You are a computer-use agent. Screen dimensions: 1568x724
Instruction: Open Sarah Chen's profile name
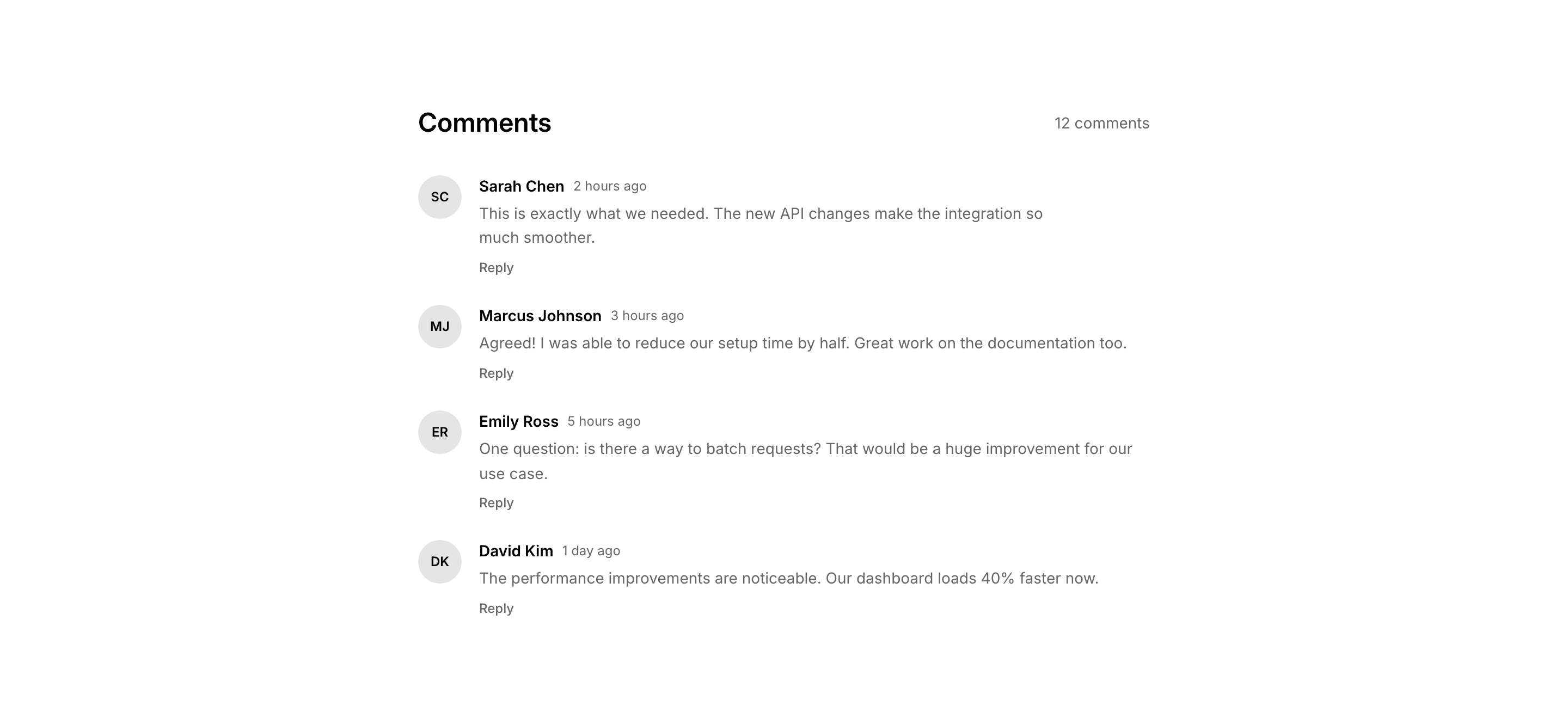coord(521,186)
